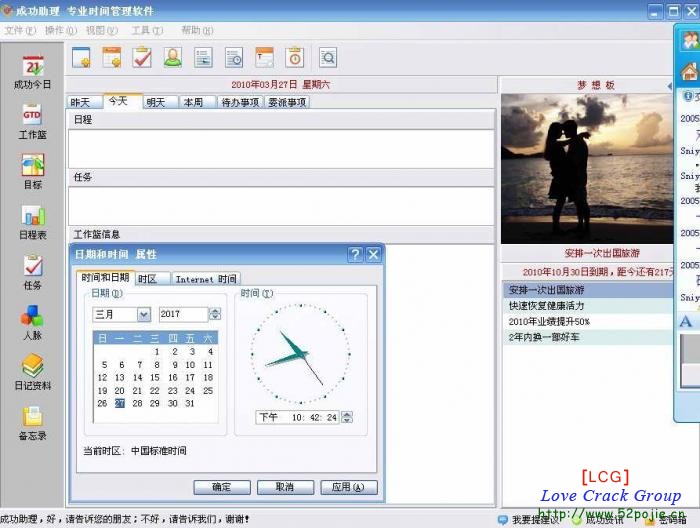Click the dream board couple sunset photo
This screenshot has height=528, width=700.
point(587,169)
